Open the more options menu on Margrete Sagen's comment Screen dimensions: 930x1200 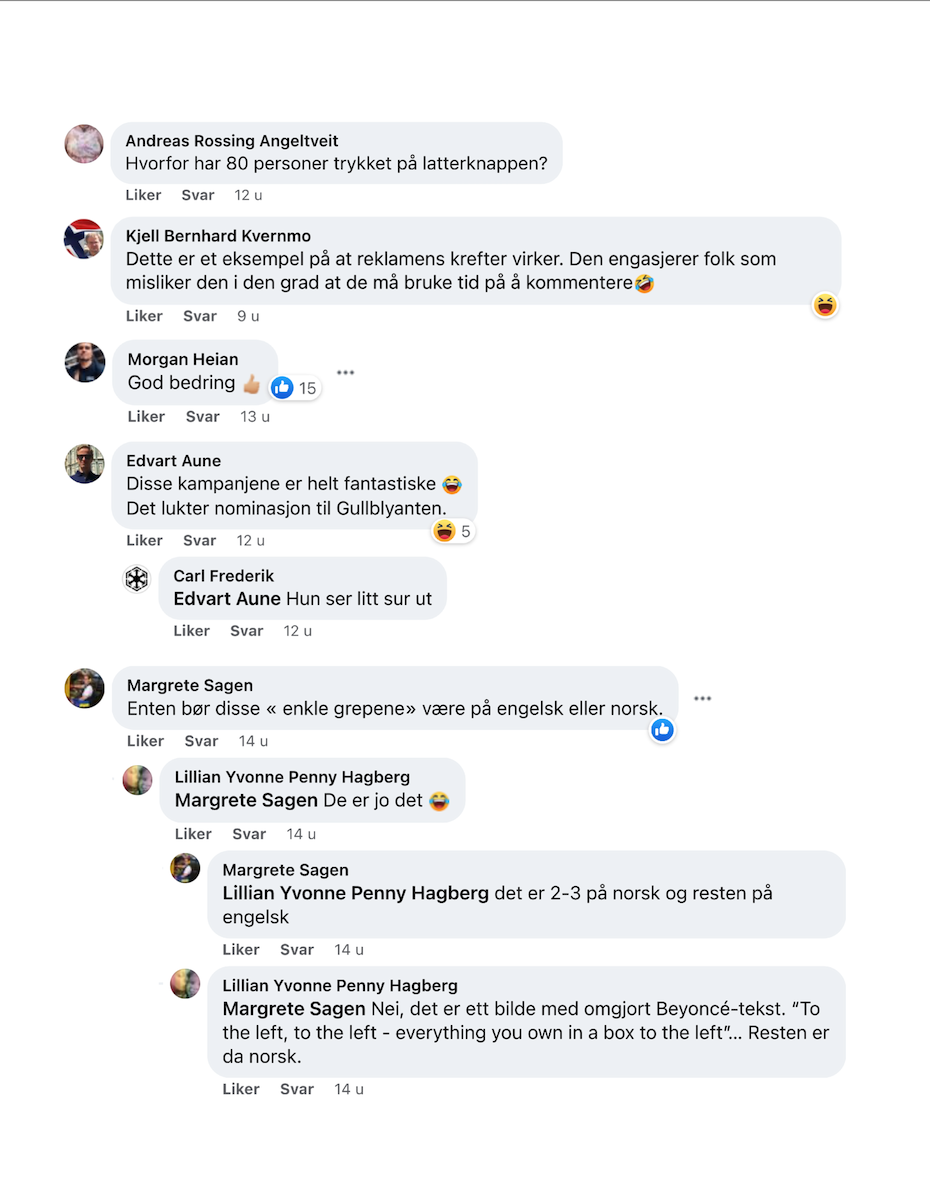coord(703,698)
